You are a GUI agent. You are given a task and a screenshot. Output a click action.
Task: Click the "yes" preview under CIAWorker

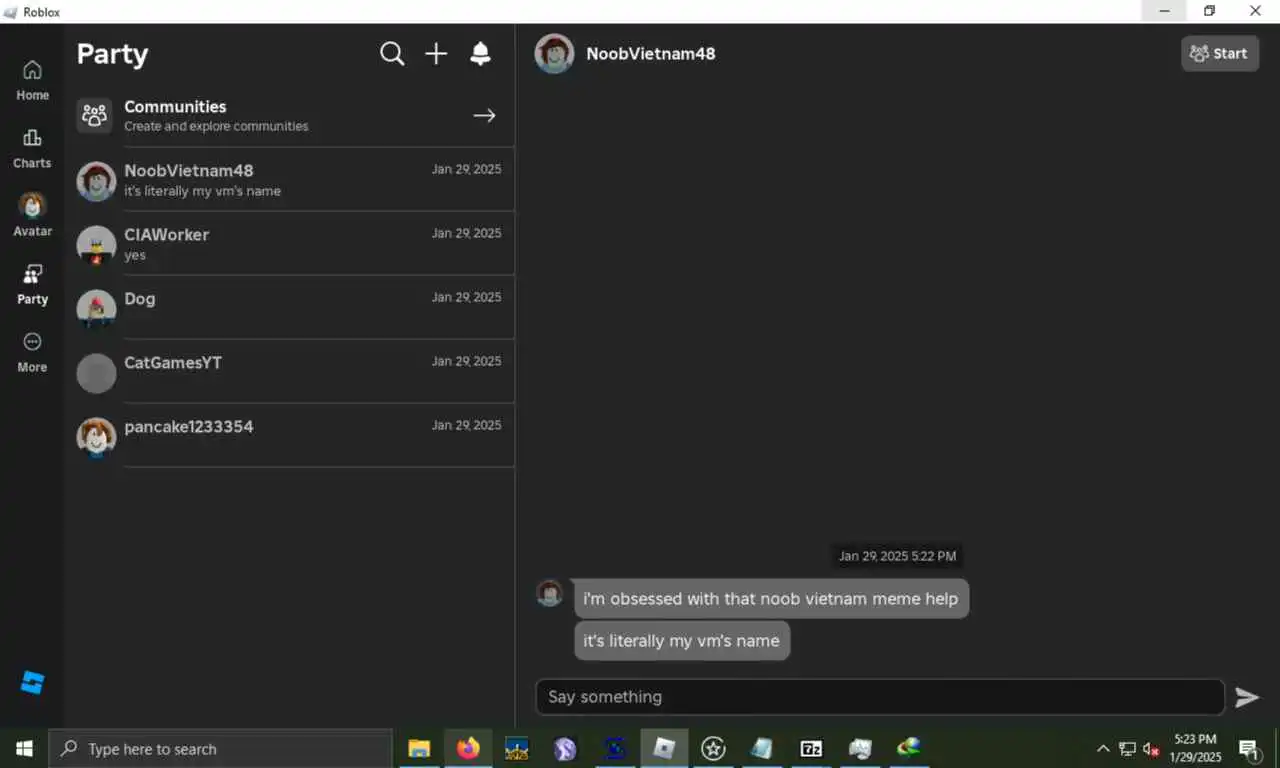coord(135,256)
